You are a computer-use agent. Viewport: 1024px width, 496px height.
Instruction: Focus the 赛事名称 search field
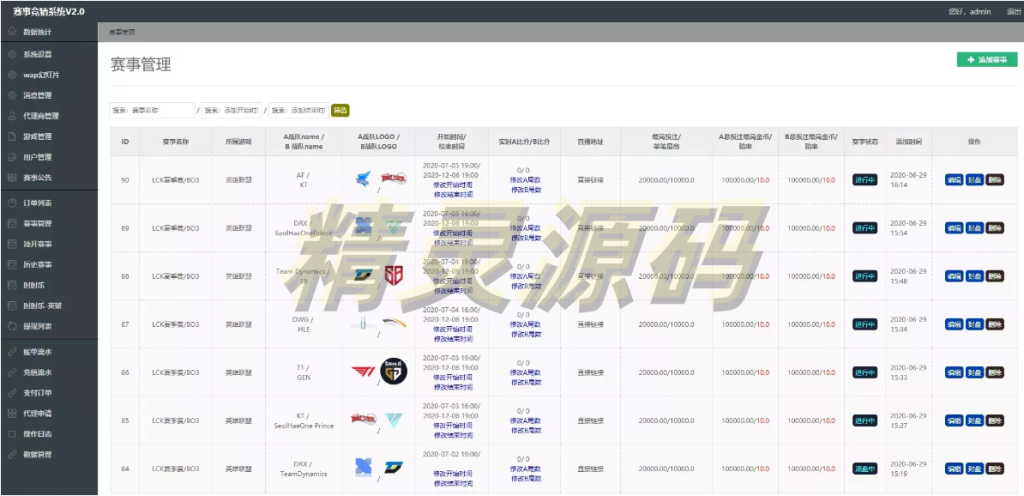(x=152, y=110)
